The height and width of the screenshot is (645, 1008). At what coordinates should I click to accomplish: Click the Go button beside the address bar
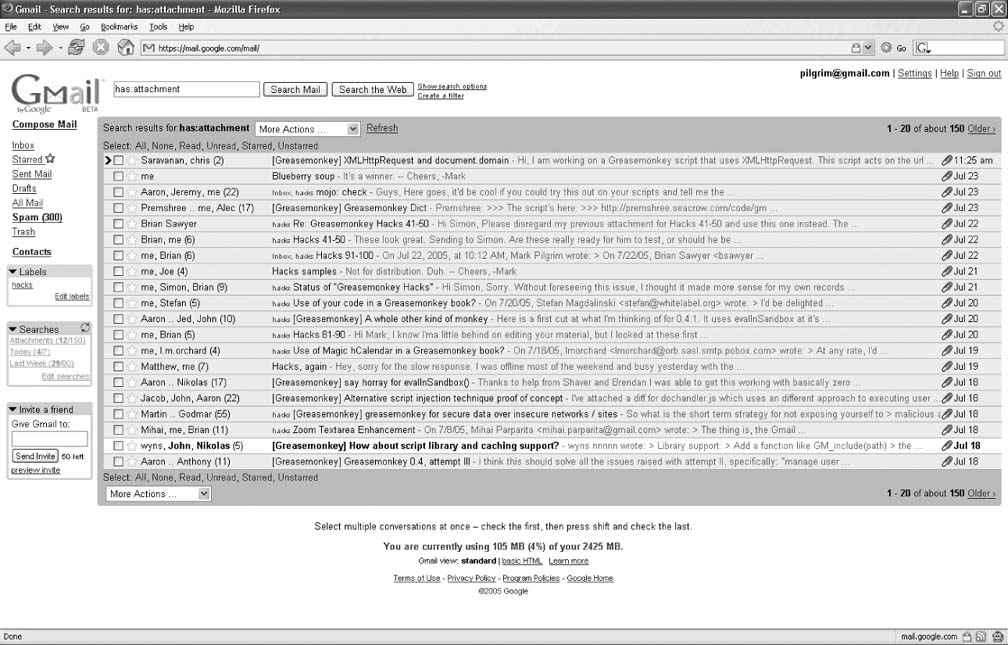pyautogui.click(x=894, y=48)
